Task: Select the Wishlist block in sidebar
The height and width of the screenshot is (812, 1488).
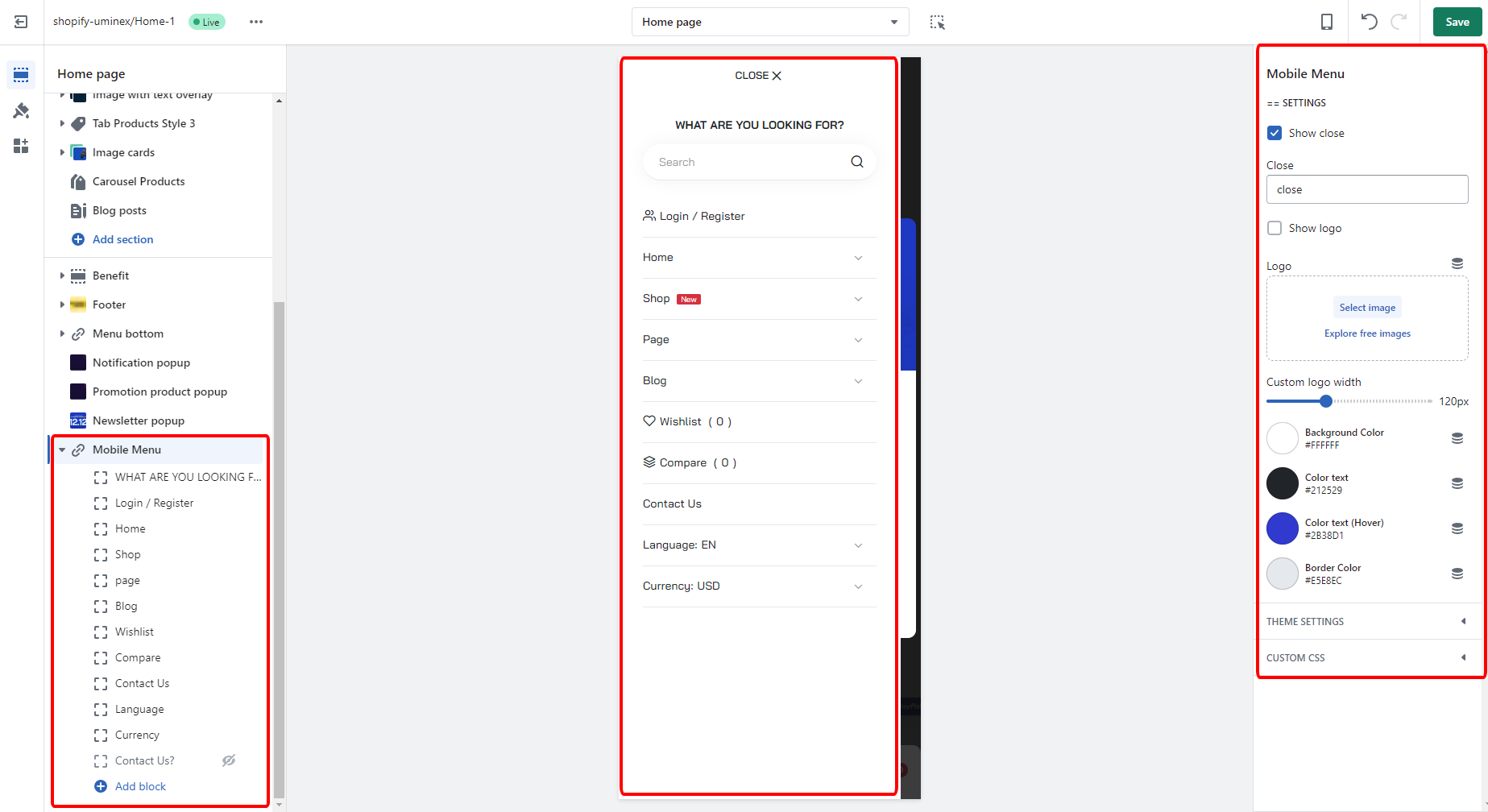Action: [134, 632]
